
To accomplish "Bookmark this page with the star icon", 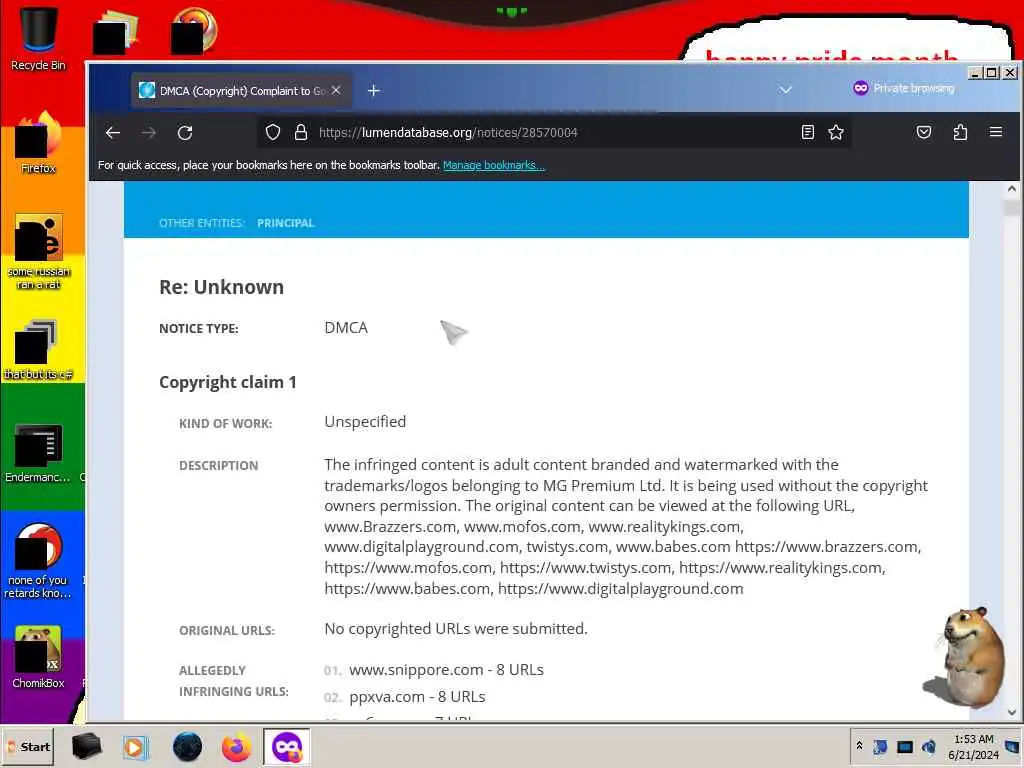I will coord(836,133).
